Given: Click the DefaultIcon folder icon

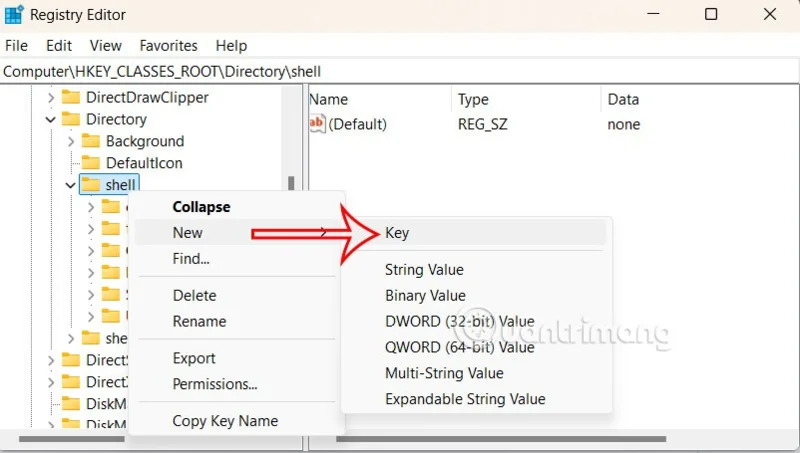Looking at the screenshot, I should pos(90,163).
